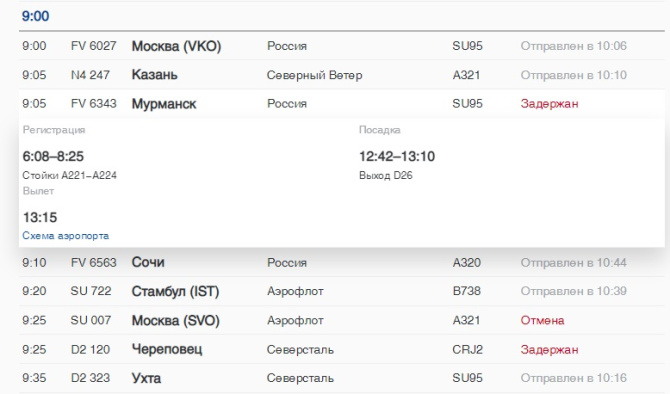Click the Аэрофлот airline for Стамбул
This screenshot has width=670, height=394.
pos(295,291)
